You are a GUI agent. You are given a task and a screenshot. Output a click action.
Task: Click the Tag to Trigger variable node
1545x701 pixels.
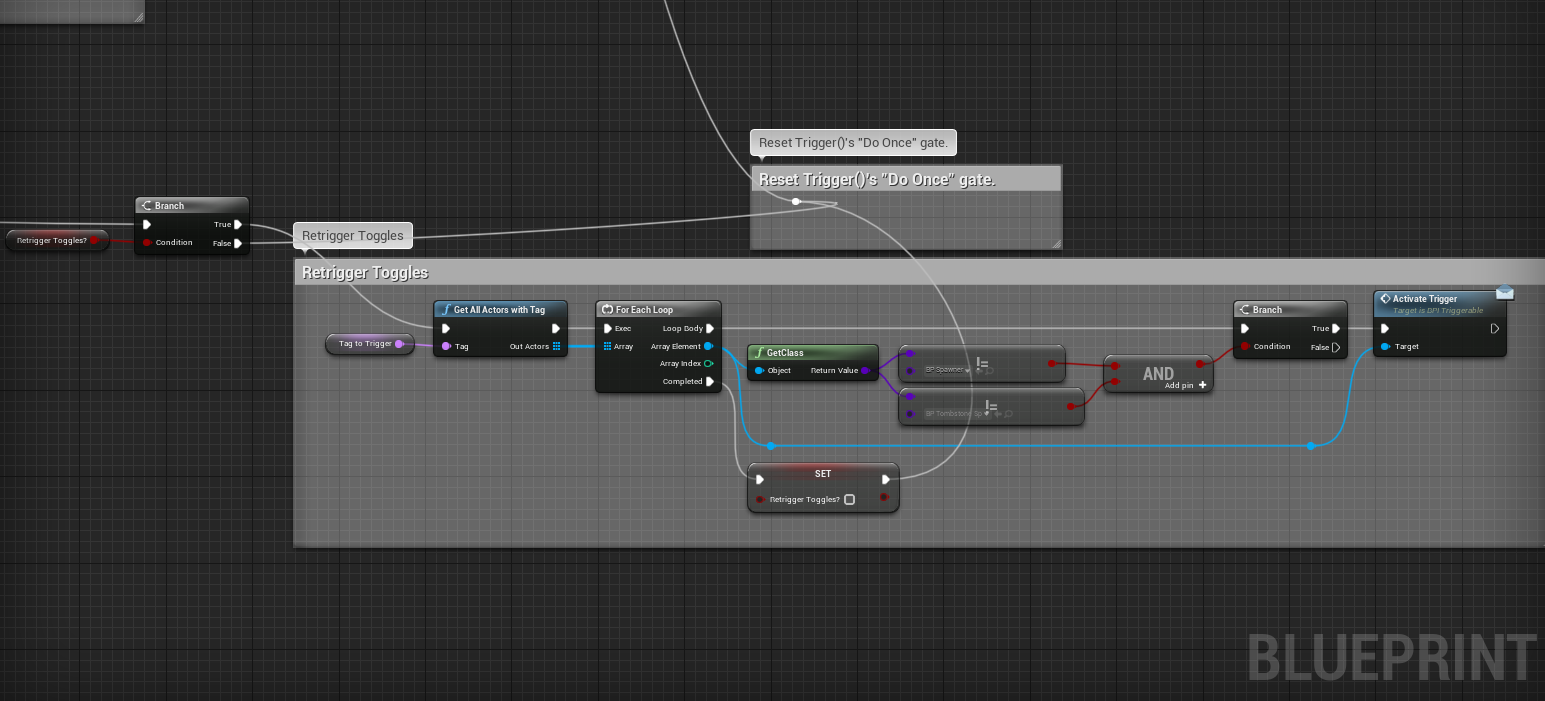365,344
